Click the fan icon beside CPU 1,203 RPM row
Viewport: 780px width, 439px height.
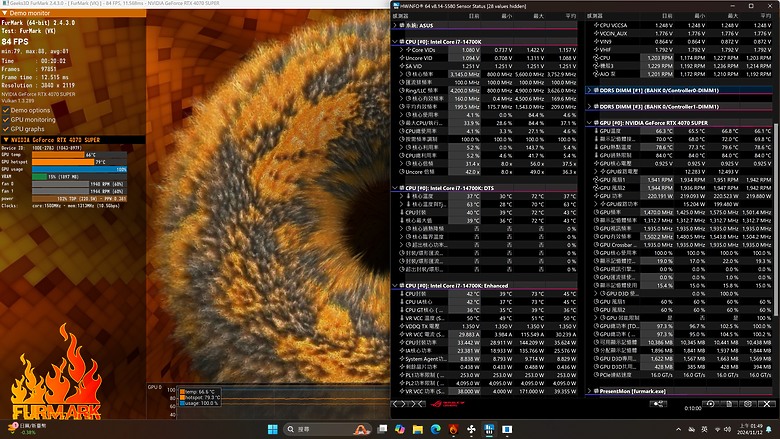[596, 58]
